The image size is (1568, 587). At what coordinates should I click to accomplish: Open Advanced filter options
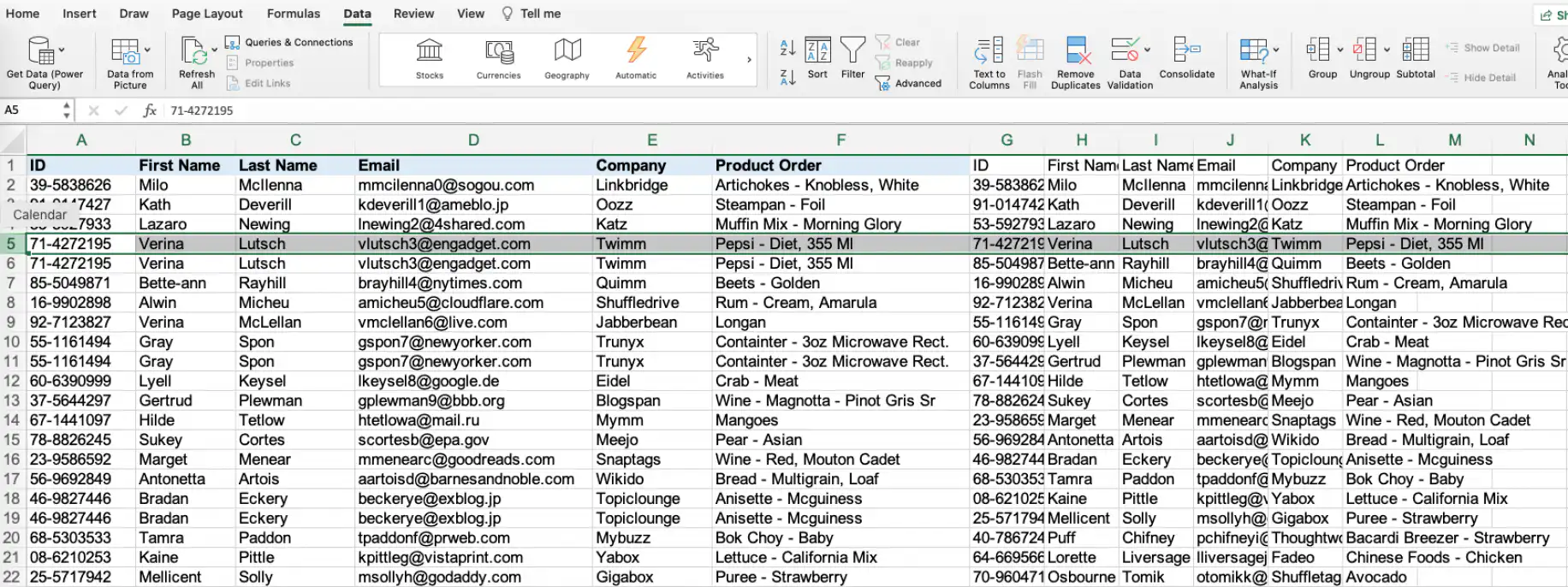(908, 84)
